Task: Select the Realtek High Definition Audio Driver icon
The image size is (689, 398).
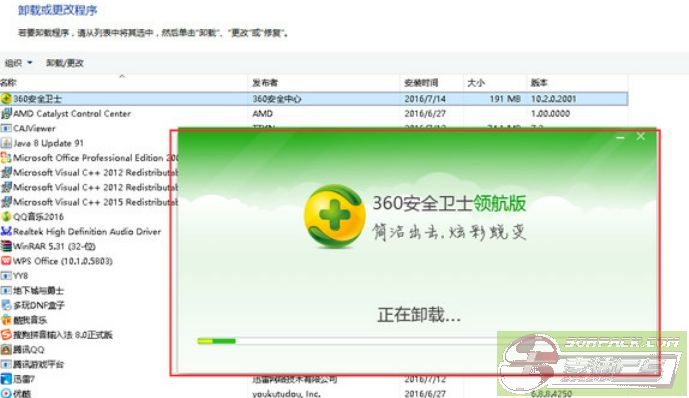Action: pos(6,232)
